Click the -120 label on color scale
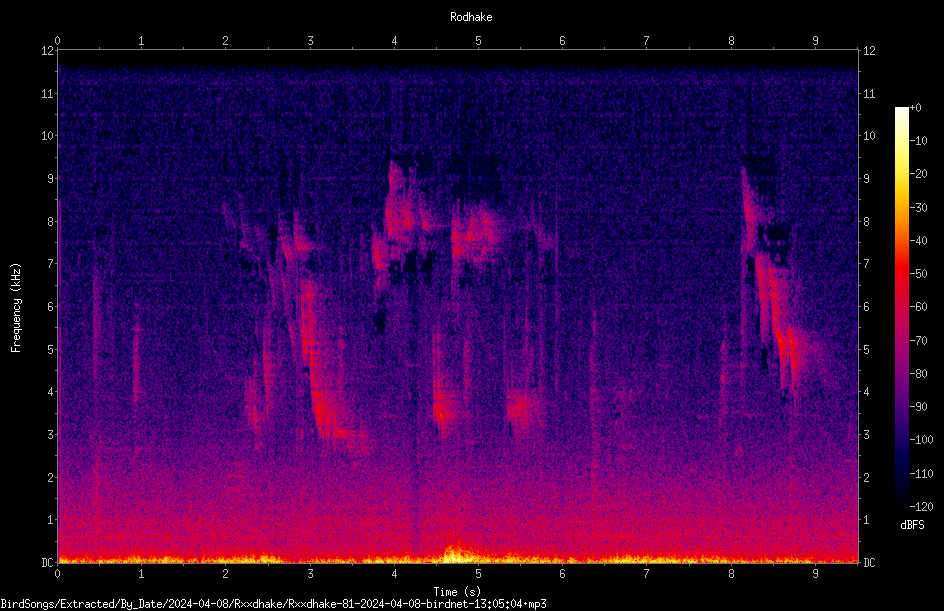 tap(921, 506)
